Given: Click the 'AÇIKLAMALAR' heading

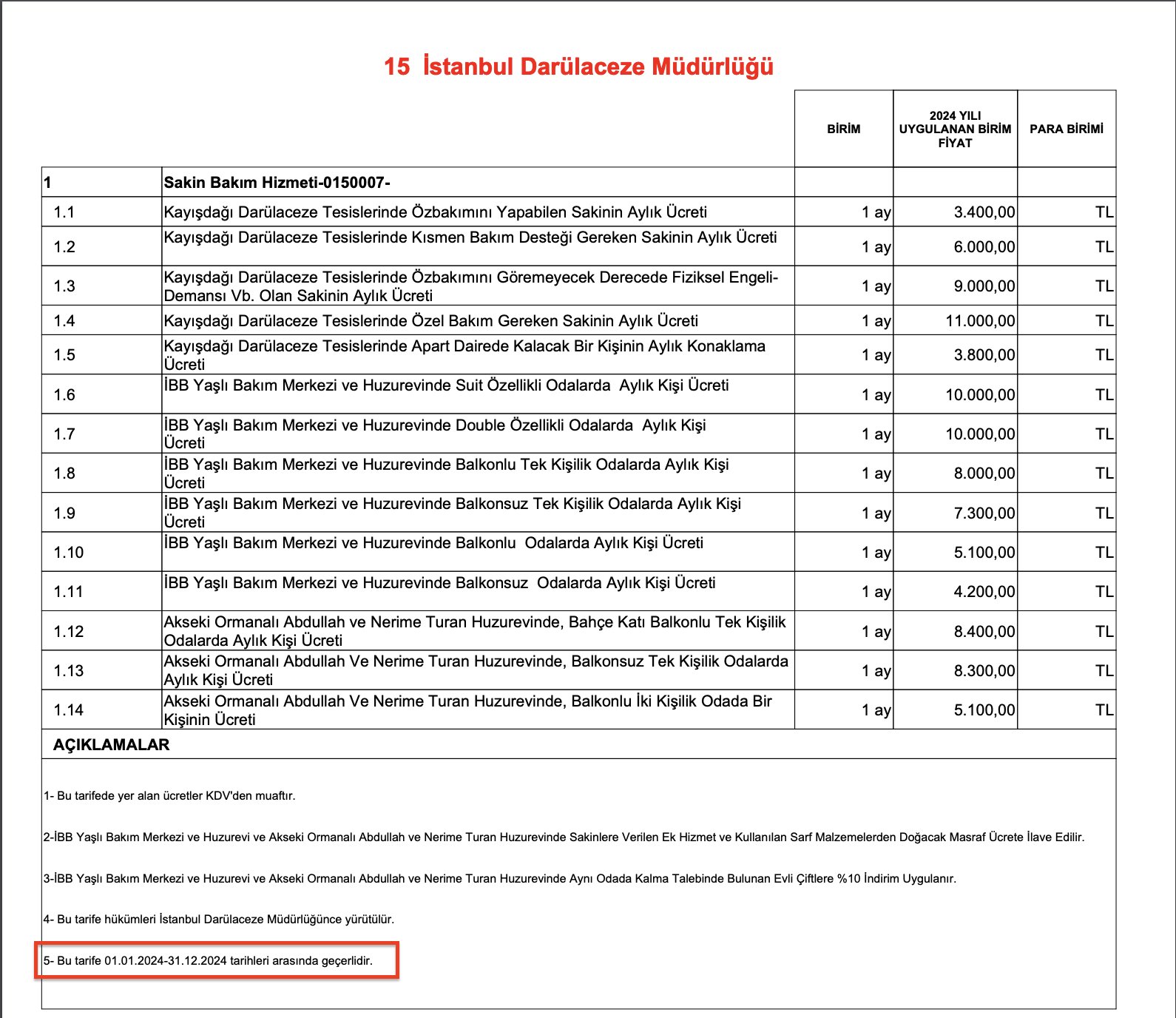Looking at the screenshot, I should 111,745.
